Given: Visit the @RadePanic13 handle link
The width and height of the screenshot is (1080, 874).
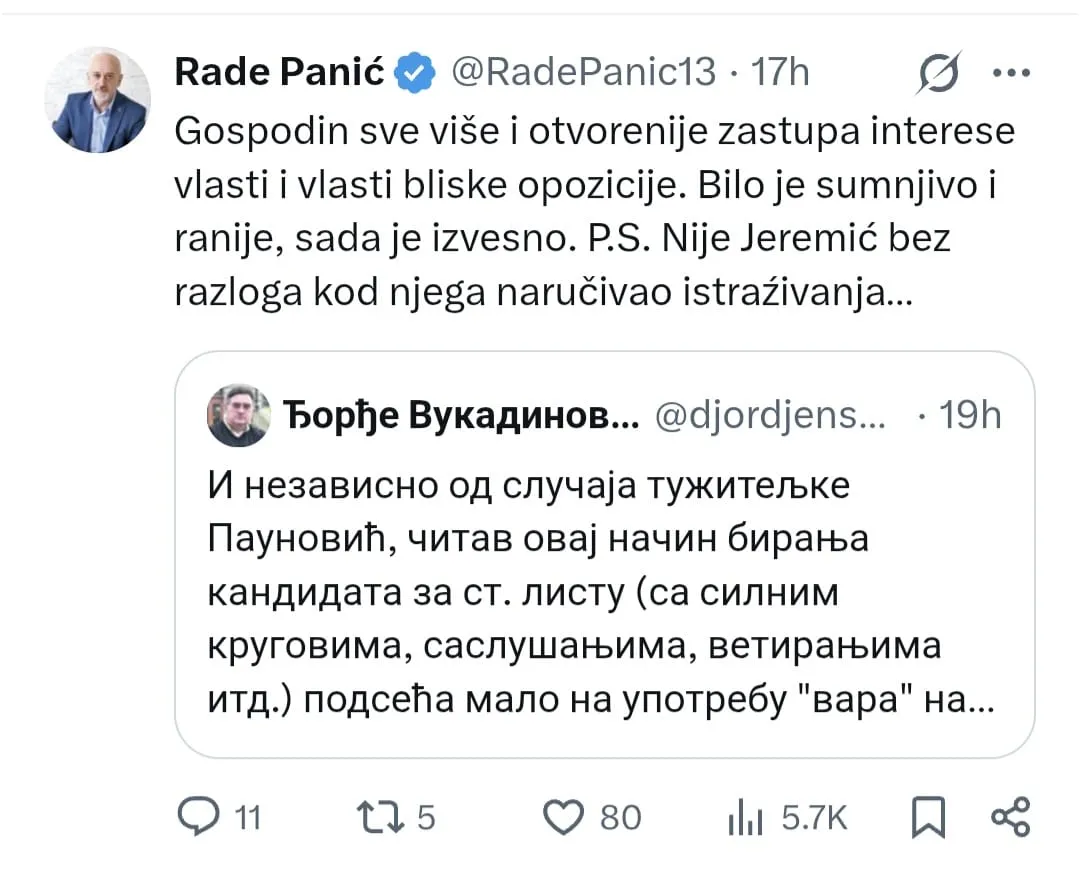Looking at the screenshot, I should coord(583,72).
